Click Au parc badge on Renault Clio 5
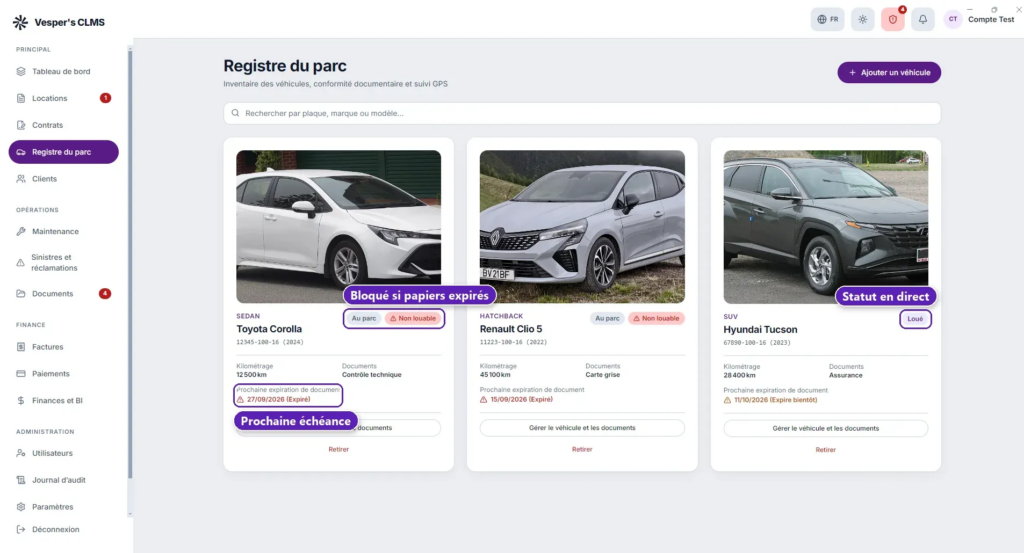 point(607,319)
